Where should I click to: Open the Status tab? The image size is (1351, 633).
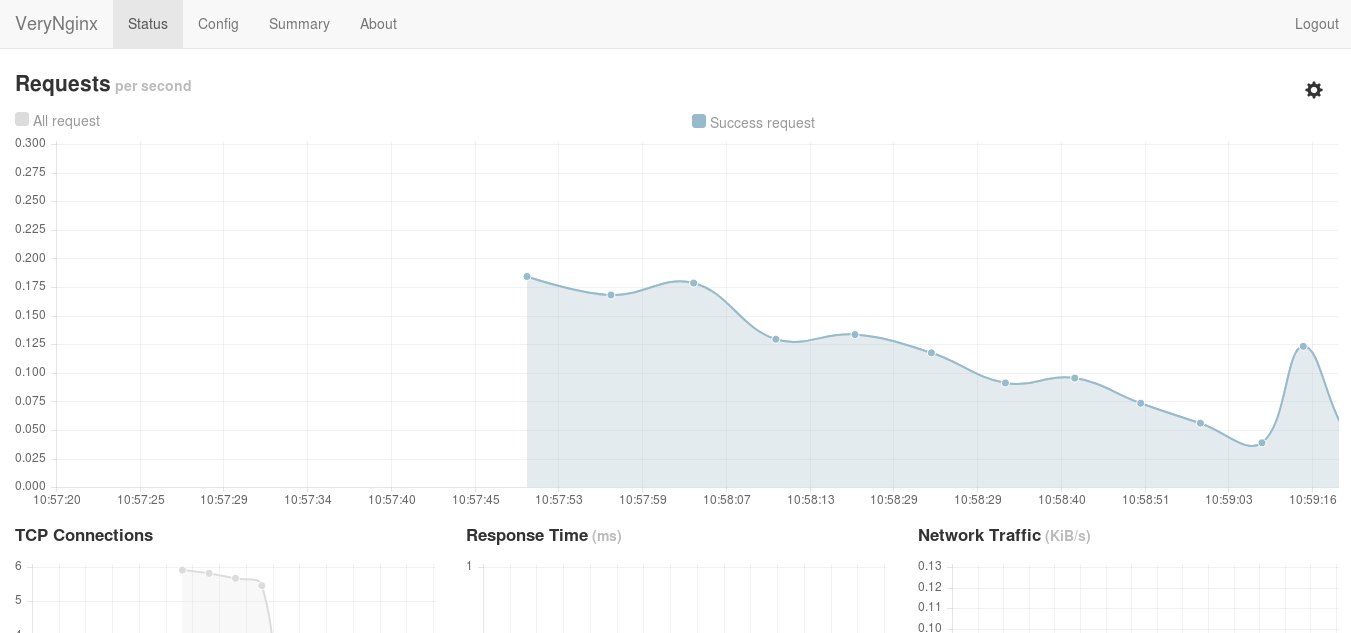(148, 24)
